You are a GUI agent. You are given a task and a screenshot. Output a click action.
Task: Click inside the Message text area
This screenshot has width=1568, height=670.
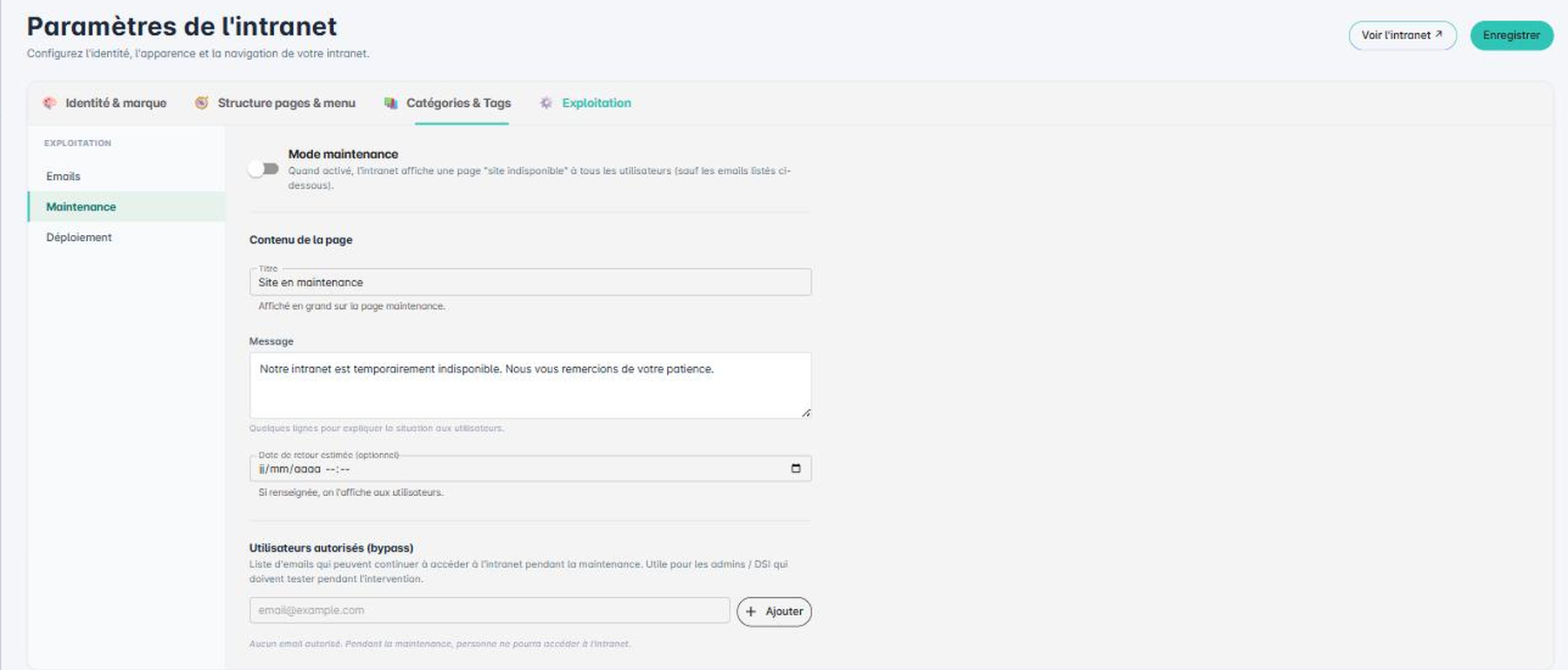[530, 385]
